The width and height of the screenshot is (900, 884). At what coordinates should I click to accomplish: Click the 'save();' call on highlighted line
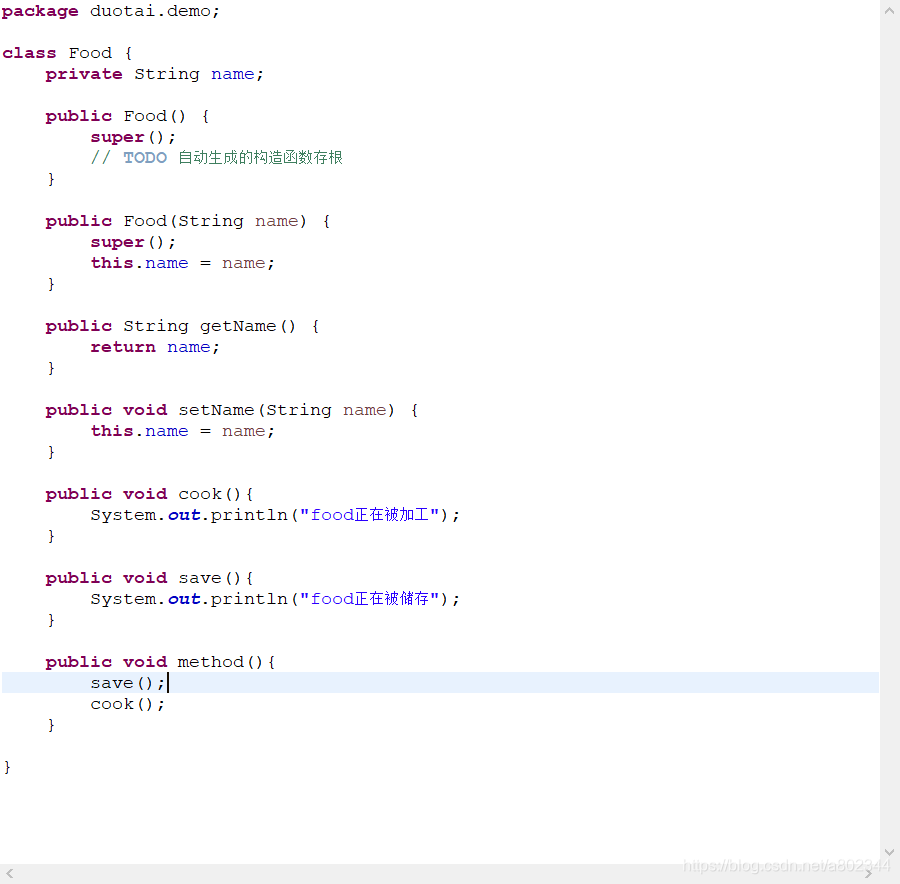click(128, 683)
